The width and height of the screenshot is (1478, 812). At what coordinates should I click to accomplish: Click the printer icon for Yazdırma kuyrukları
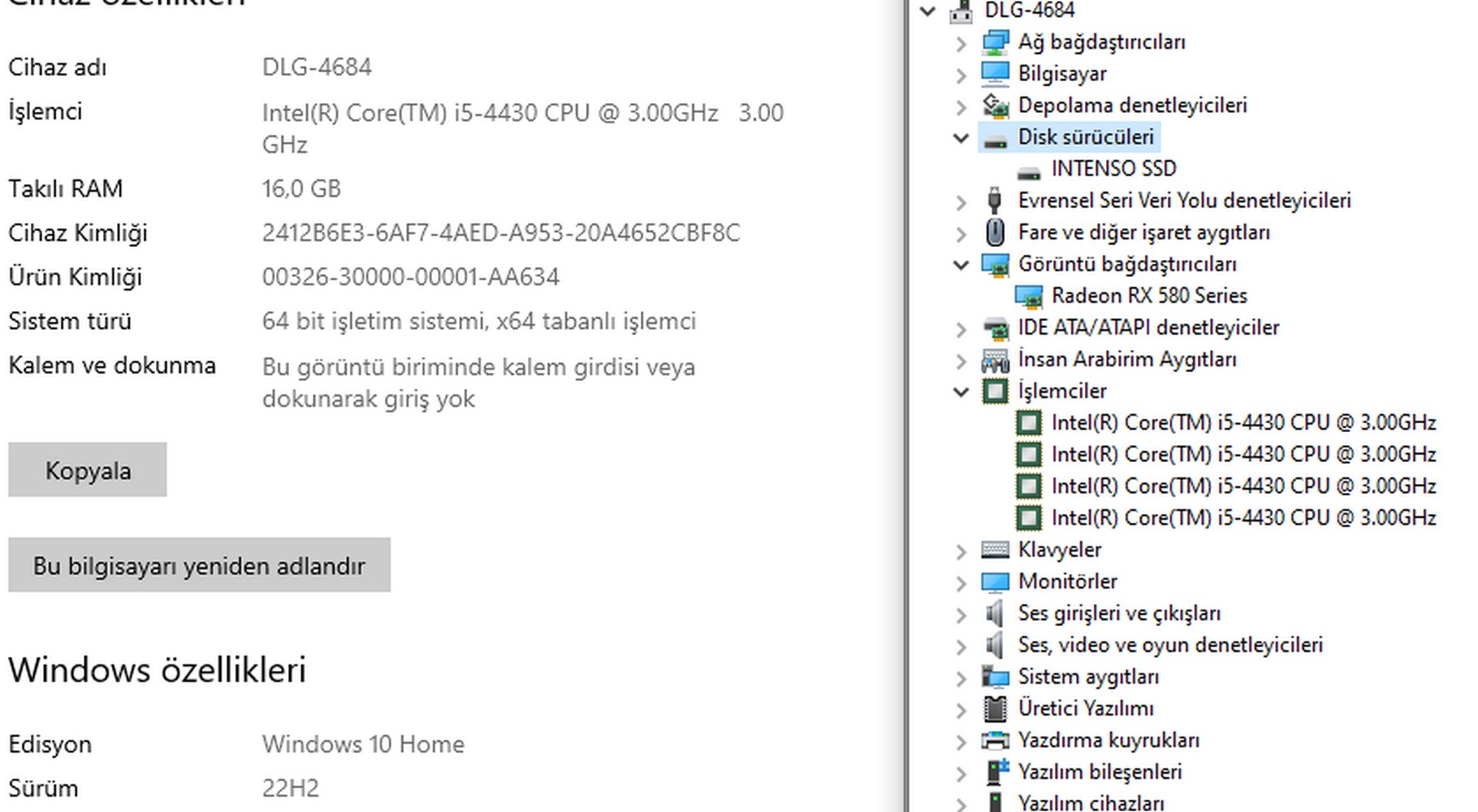(995, 741)
